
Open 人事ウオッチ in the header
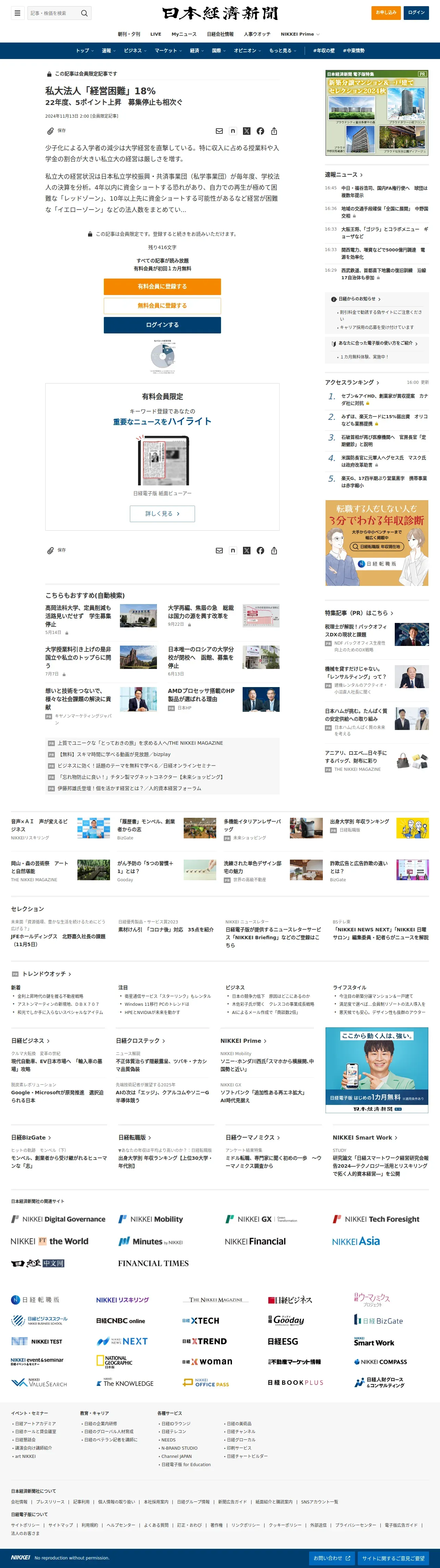click(257, 34)
